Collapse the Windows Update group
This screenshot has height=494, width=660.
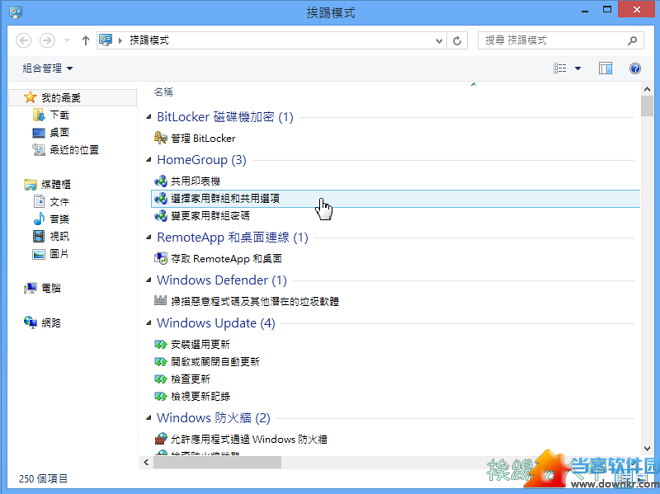click(x=149, y=323)
